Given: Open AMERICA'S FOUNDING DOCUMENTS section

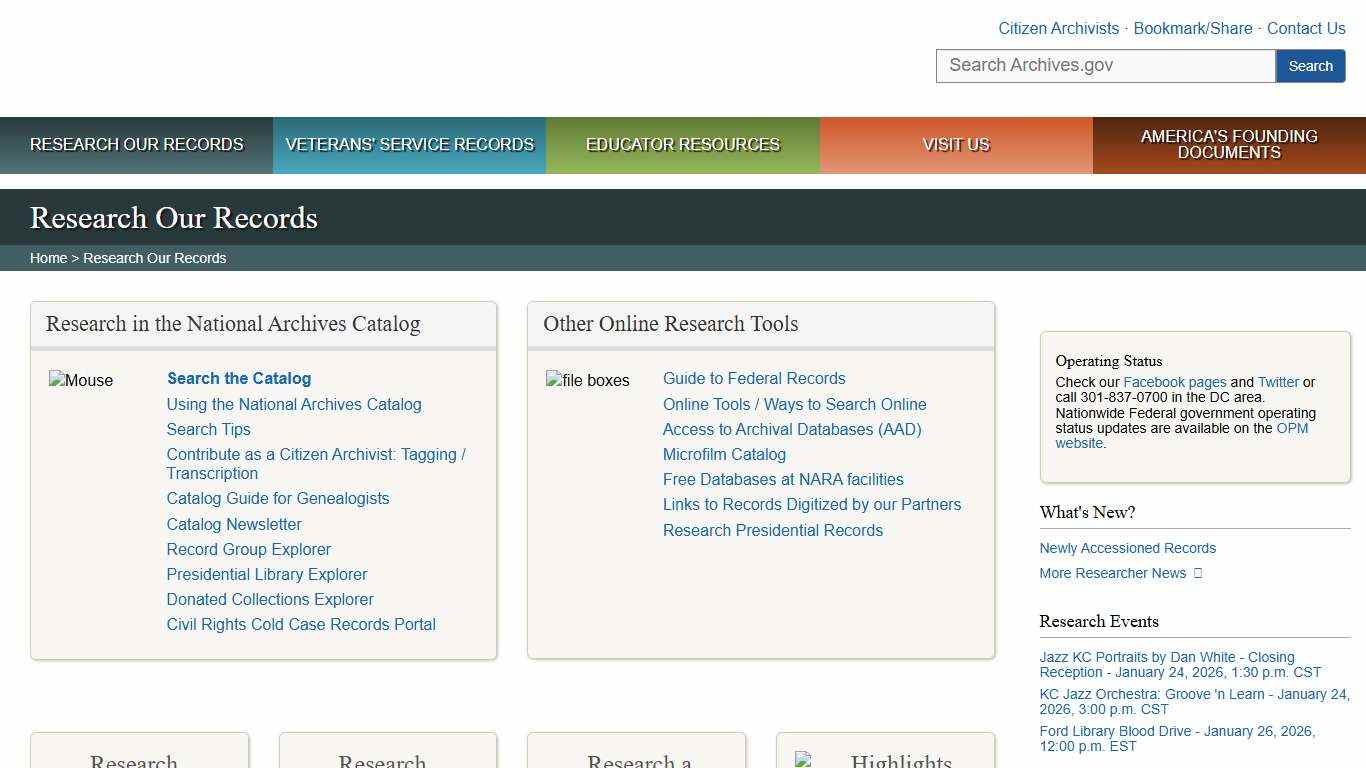Looking at the screenshot, I should (1228, 145).
